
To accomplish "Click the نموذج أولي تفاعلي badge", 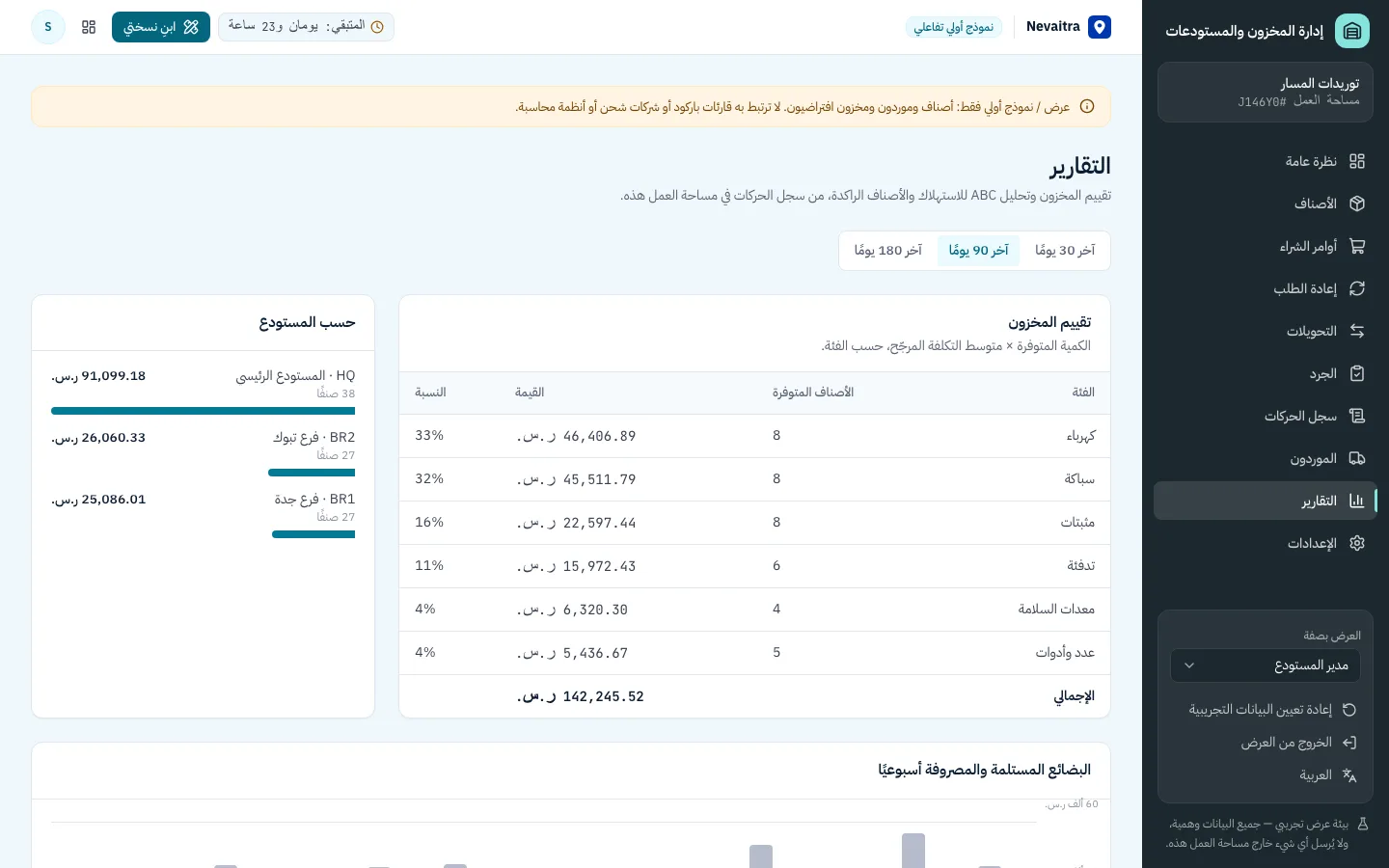I will tap(954, 27).
